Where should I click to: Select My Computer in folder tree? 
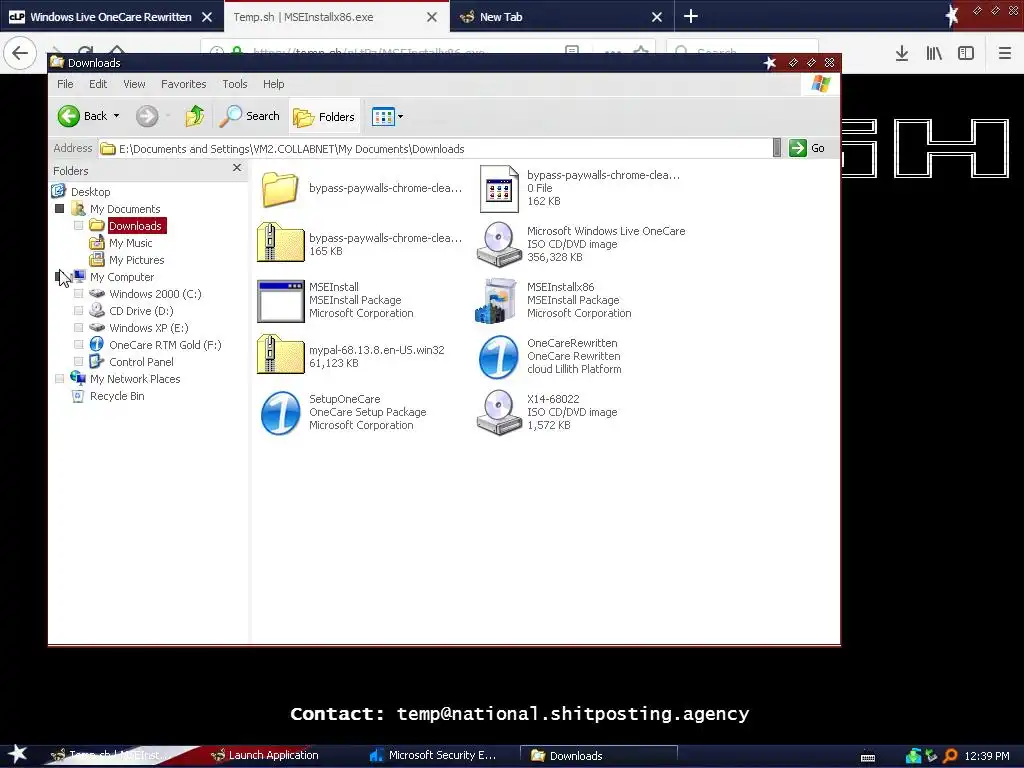[121, 277]
